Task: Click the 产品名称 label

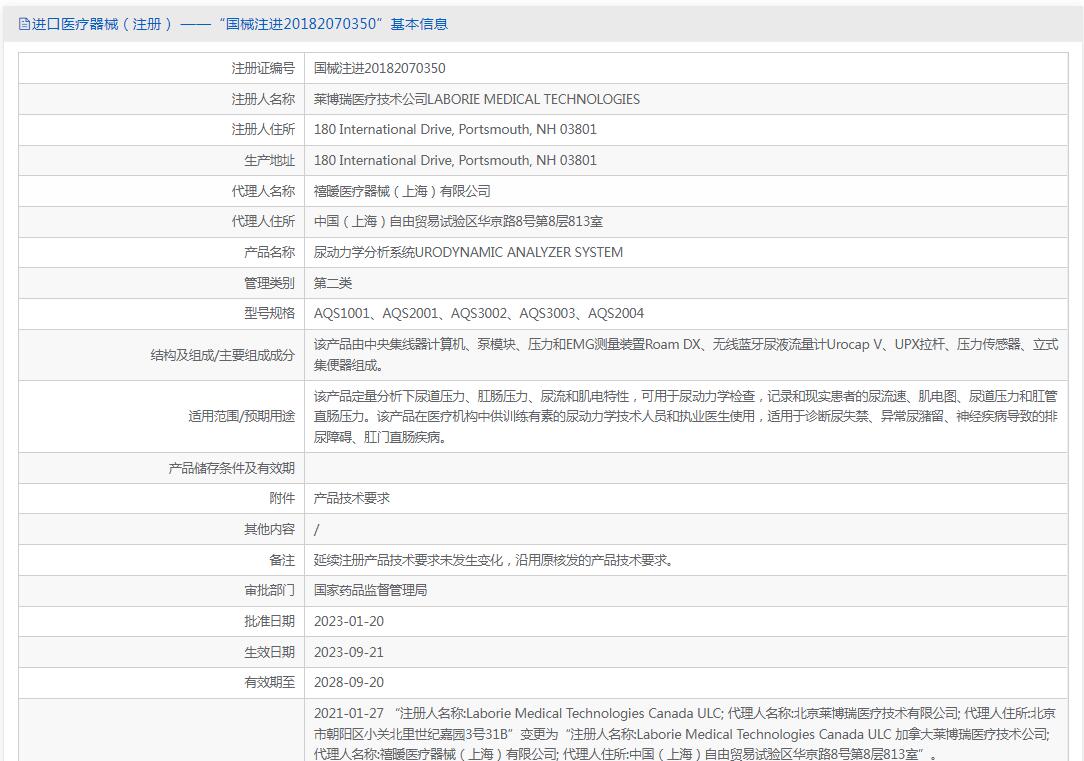Action: point(269,252)
